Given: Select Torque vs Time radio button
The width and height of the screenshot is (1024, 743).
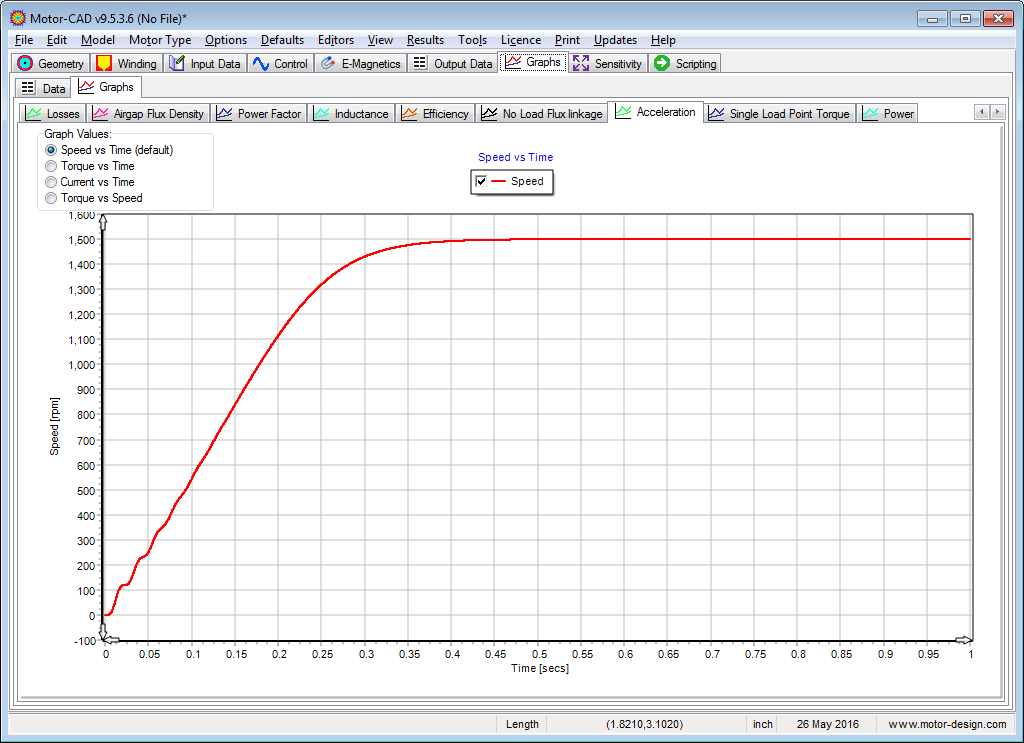Looking at the screenshot, I should [51, 166].
